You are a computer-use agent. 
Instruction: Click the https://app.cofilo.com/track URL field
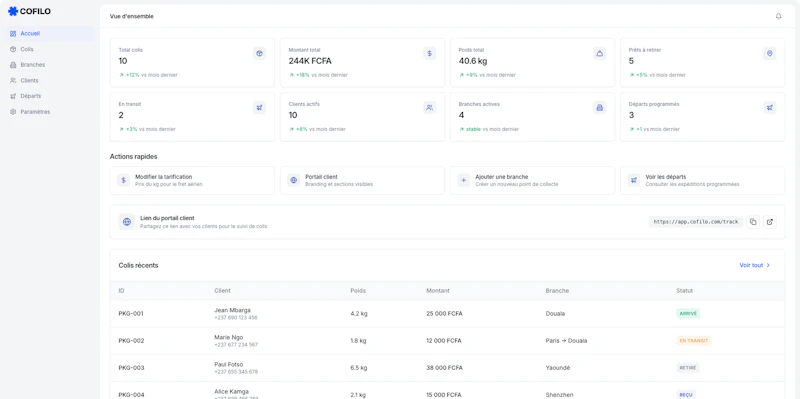click(696, 222)
